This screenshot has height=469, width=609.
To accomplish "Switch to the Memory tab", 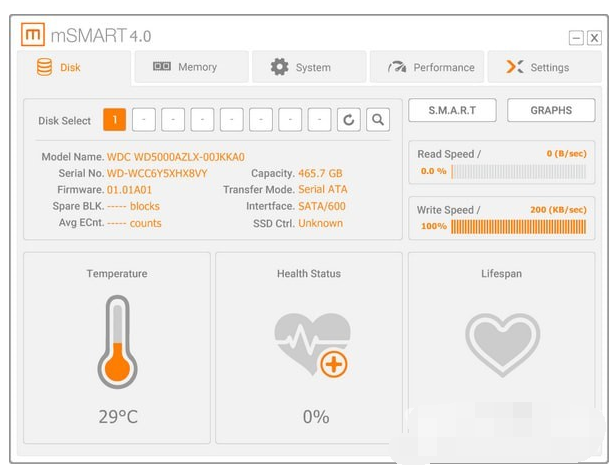I will coord(192,67).
